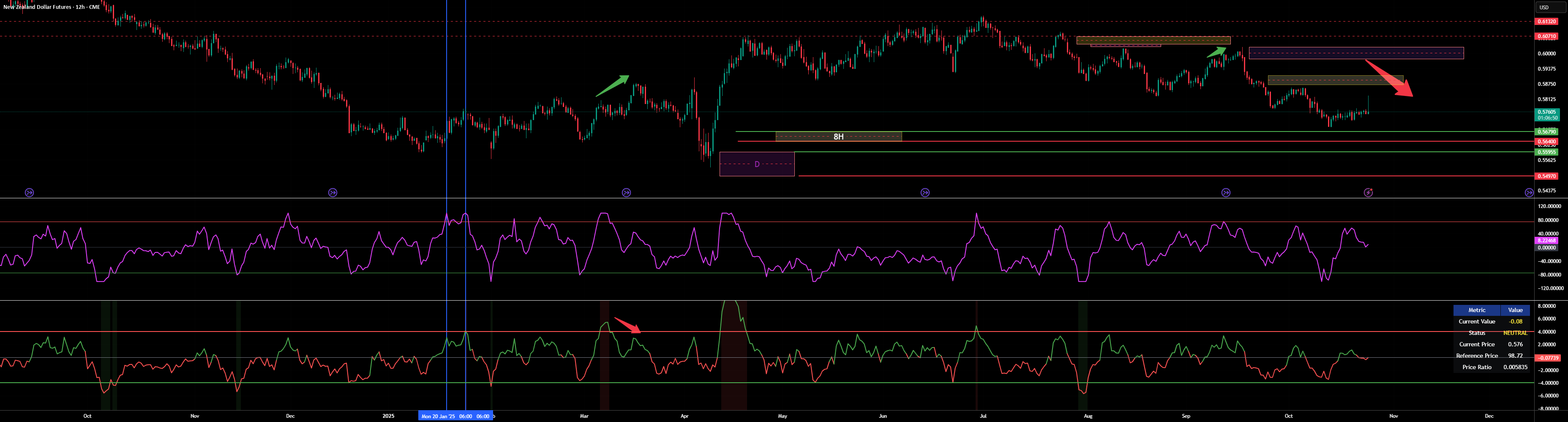Click the 0.55955 green price label
Image resolution: width=1568 pixels, height=422 pixels.
(1547, 152)
